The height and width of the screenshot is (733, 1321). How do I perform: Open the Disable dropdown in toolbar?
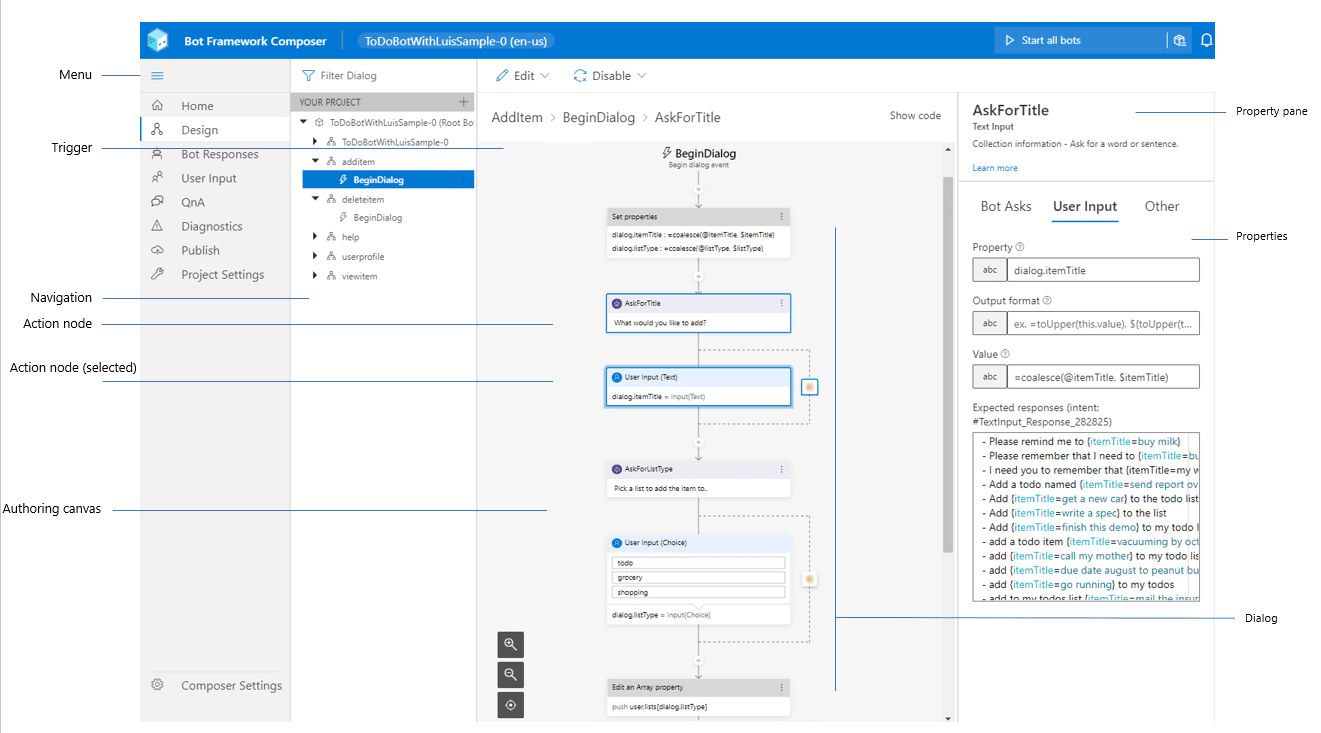tap(610, 76)
